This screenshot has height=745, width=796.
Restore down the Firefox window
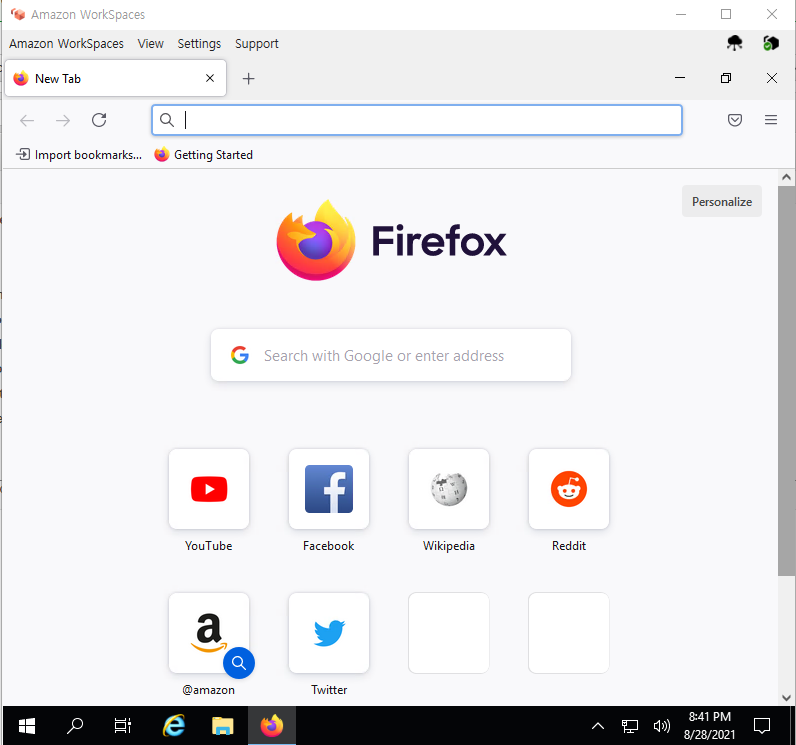(x=726, y=78)
